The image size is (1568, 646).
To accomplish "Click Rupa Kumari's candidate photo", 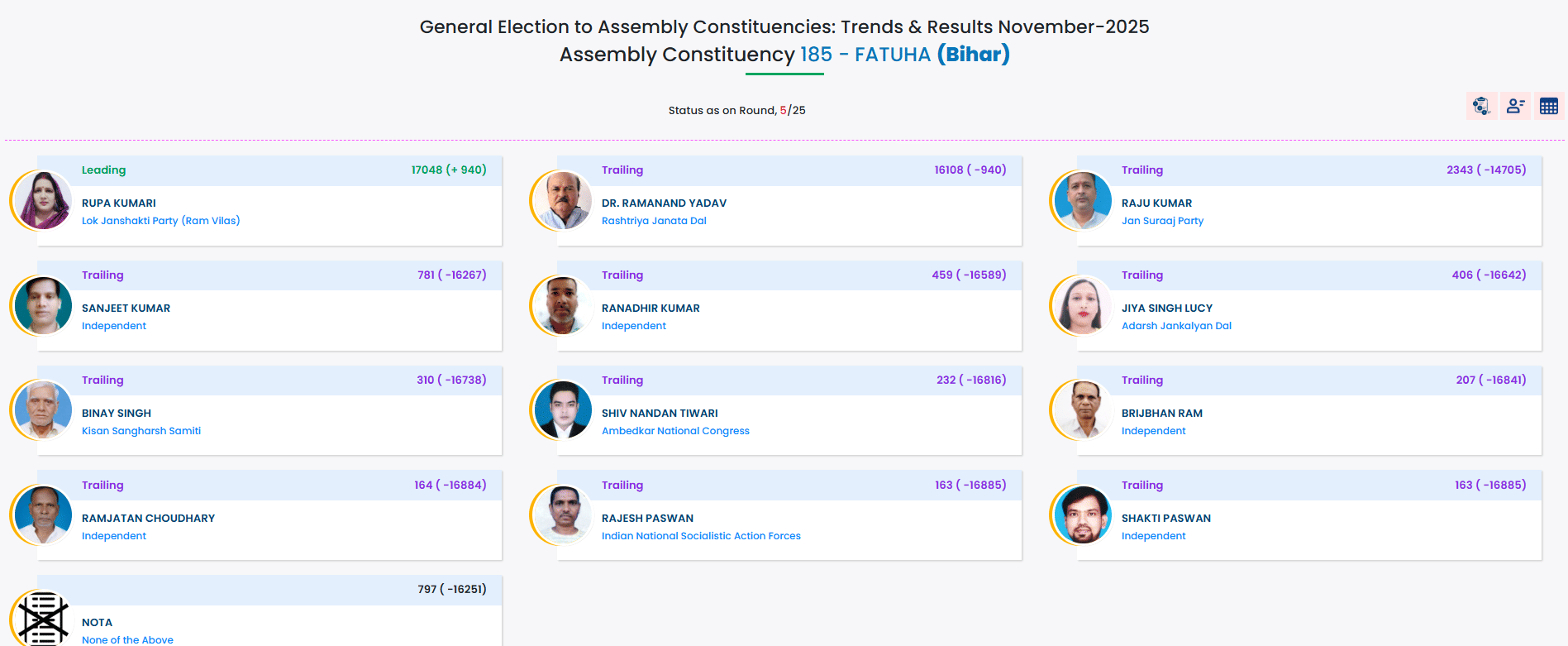I will (x=43, y=201).
